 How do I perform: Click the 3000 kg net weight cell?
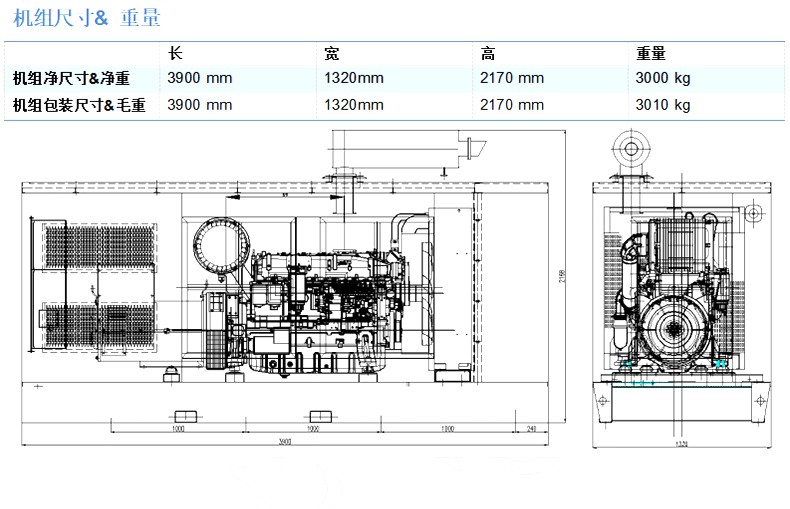(x=663, y=78)
